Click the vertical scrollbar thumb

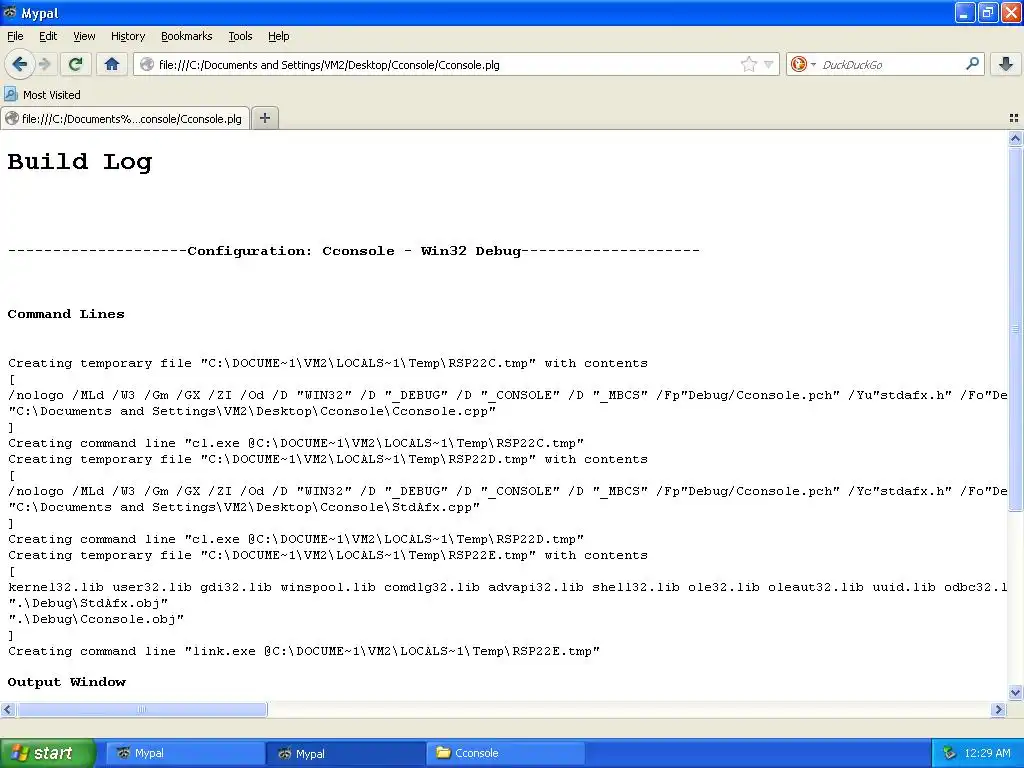click(1015, 329)
